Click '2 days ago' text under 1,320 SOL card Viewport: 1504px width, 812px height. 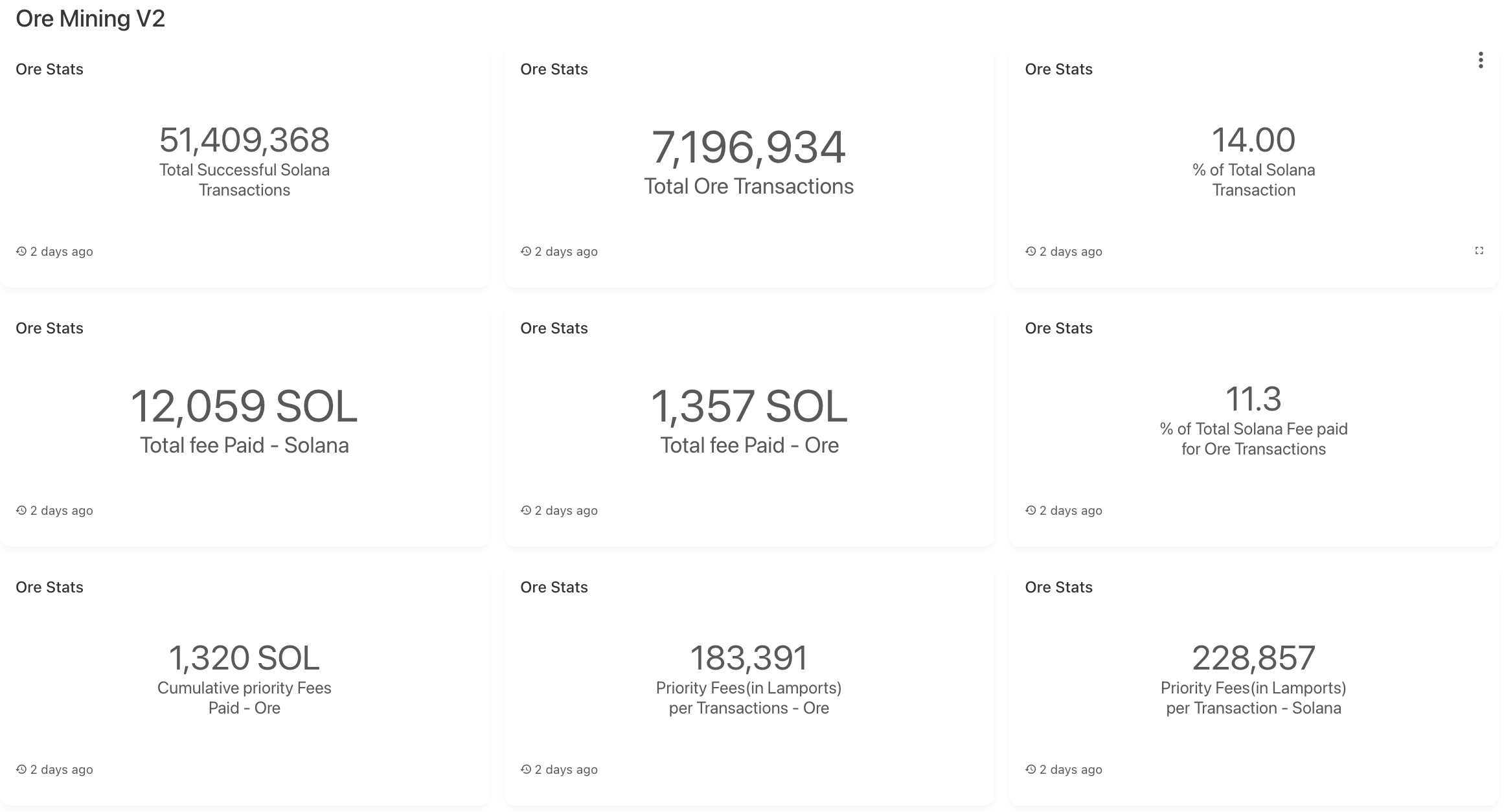[62, 769]
